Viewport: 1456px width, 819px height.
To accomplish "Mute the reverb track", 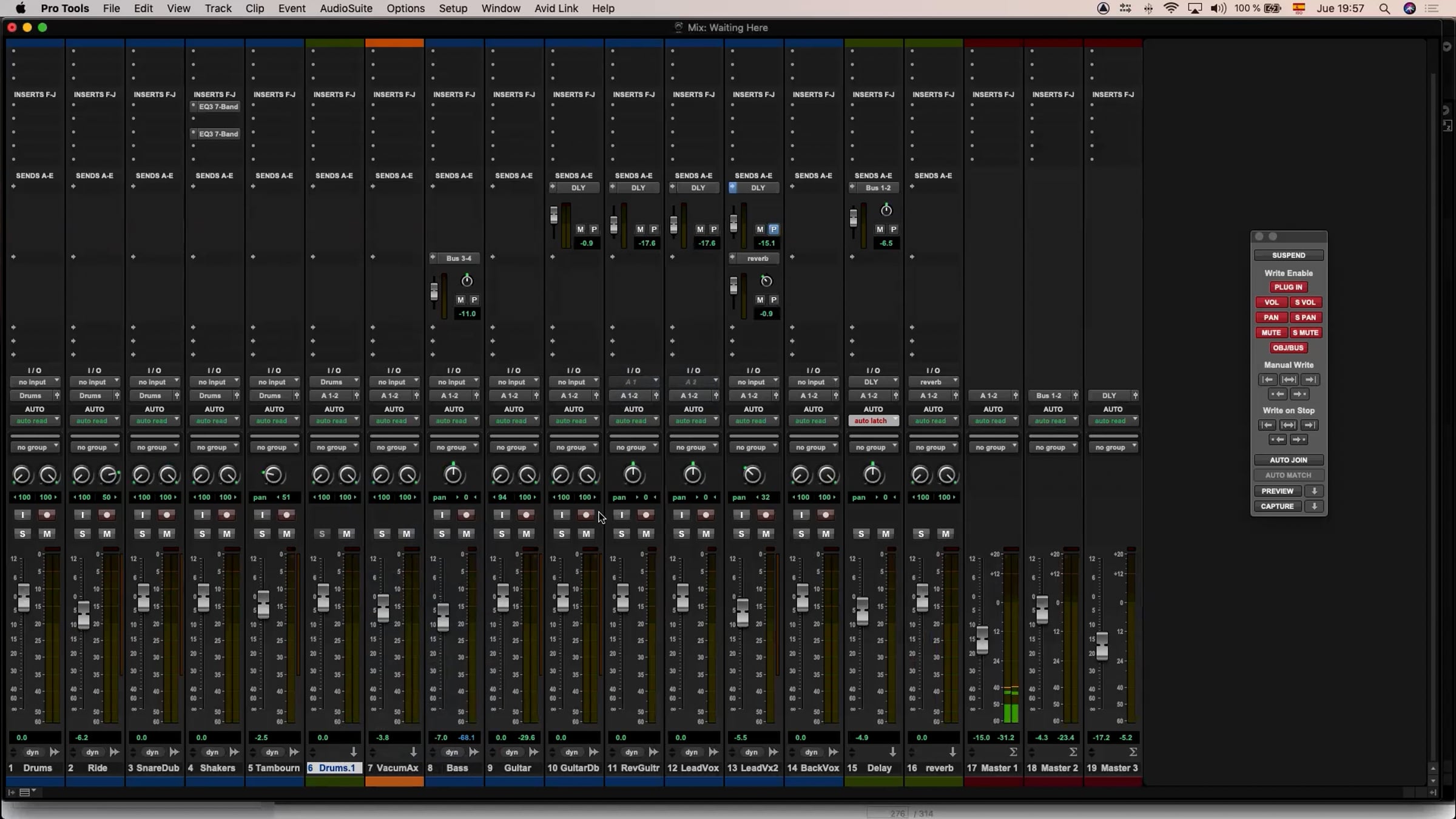I will point(945,534).
